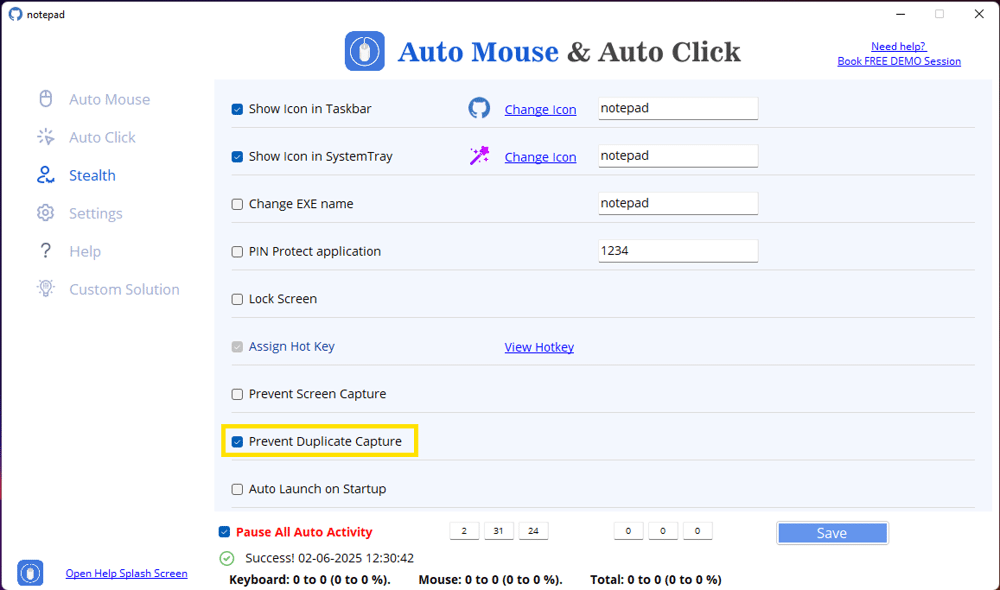1000x590 pixels.
Task: Click Book FREE DEMO Session link
Action: (x=899, y=61)
